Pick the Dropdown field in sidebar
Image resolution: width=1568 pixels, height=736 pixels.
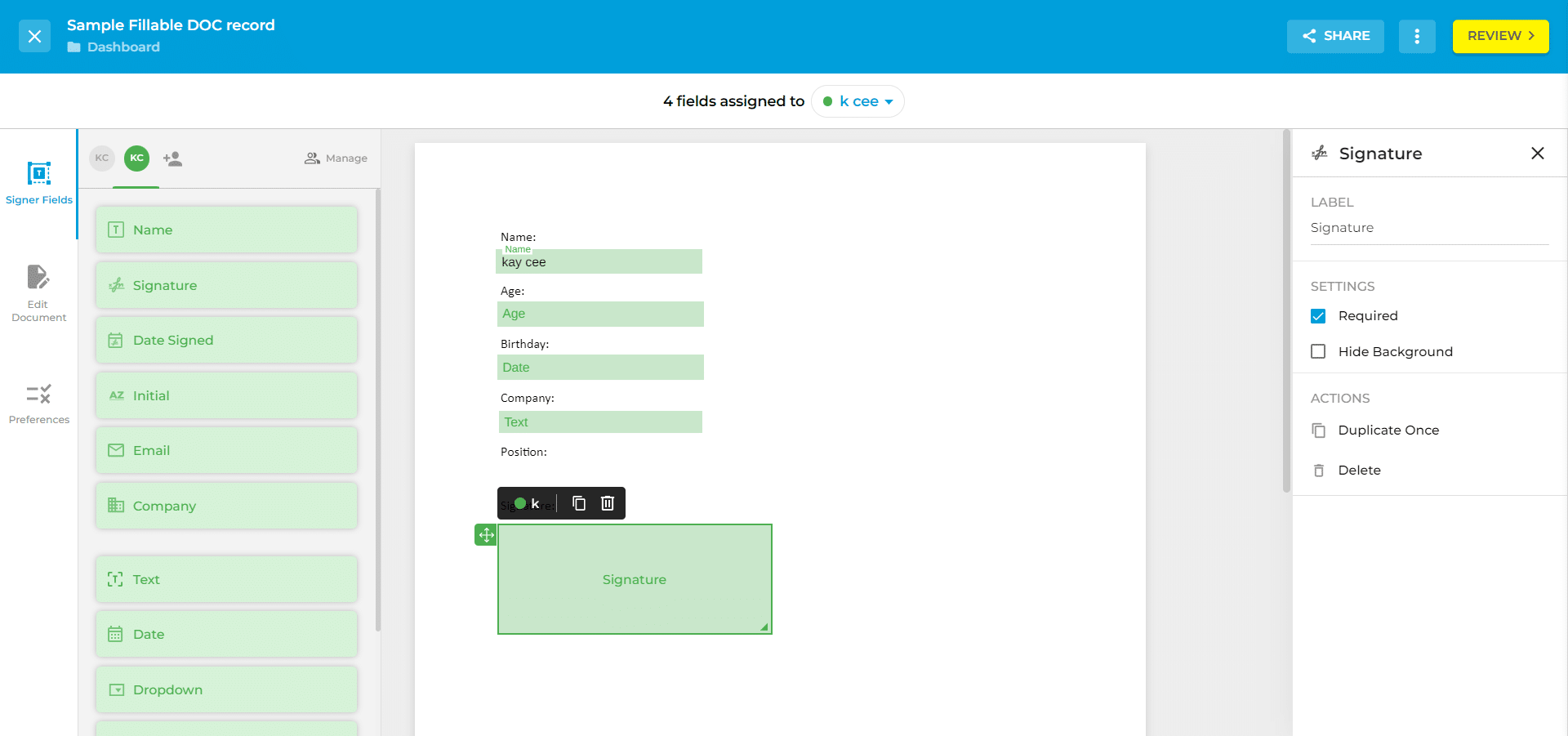pyautogui.click(x=226, y=689)
